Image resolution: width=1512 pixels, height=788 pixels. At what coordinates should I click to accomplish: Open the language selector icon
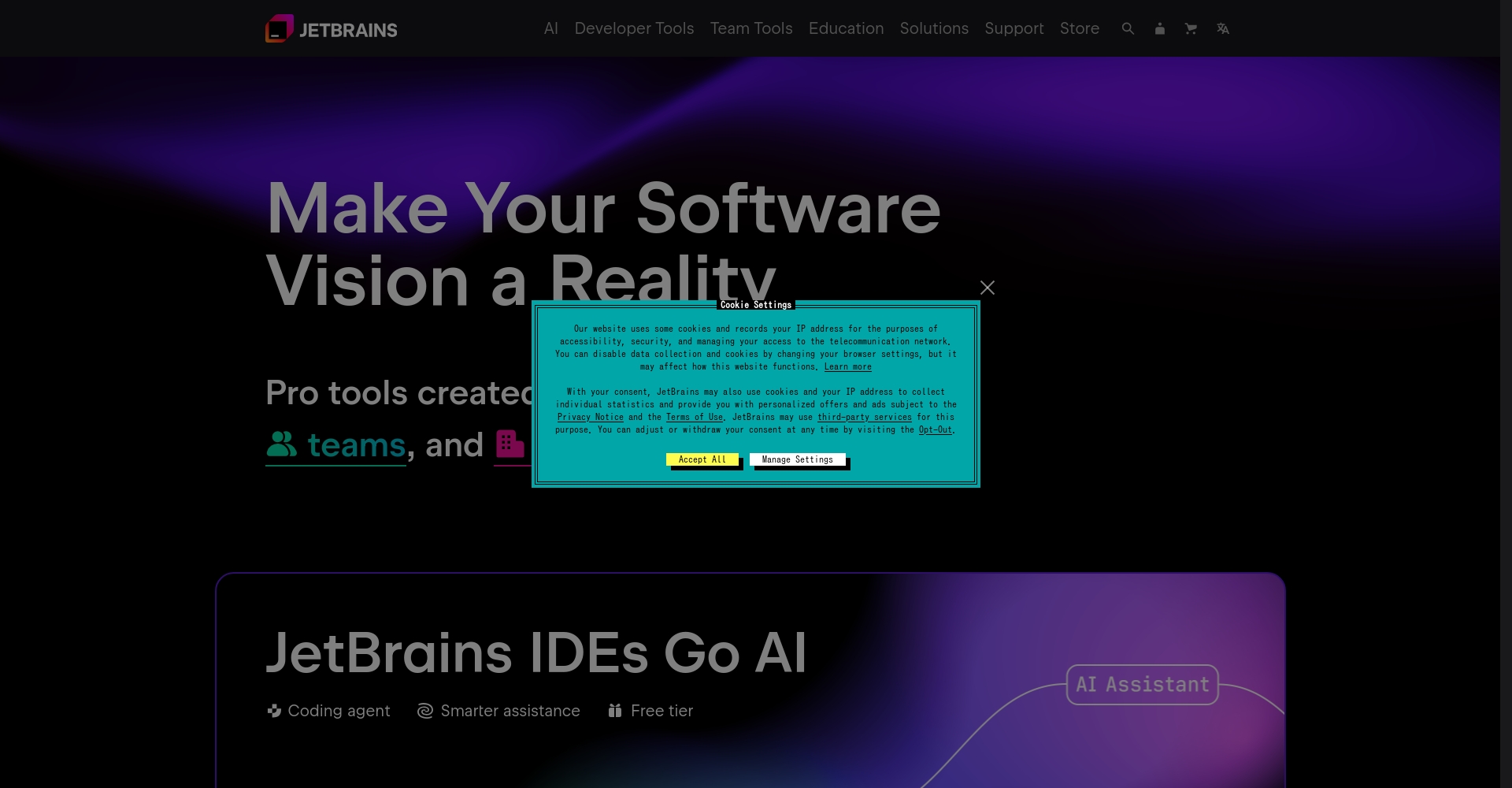(1222, 28)
